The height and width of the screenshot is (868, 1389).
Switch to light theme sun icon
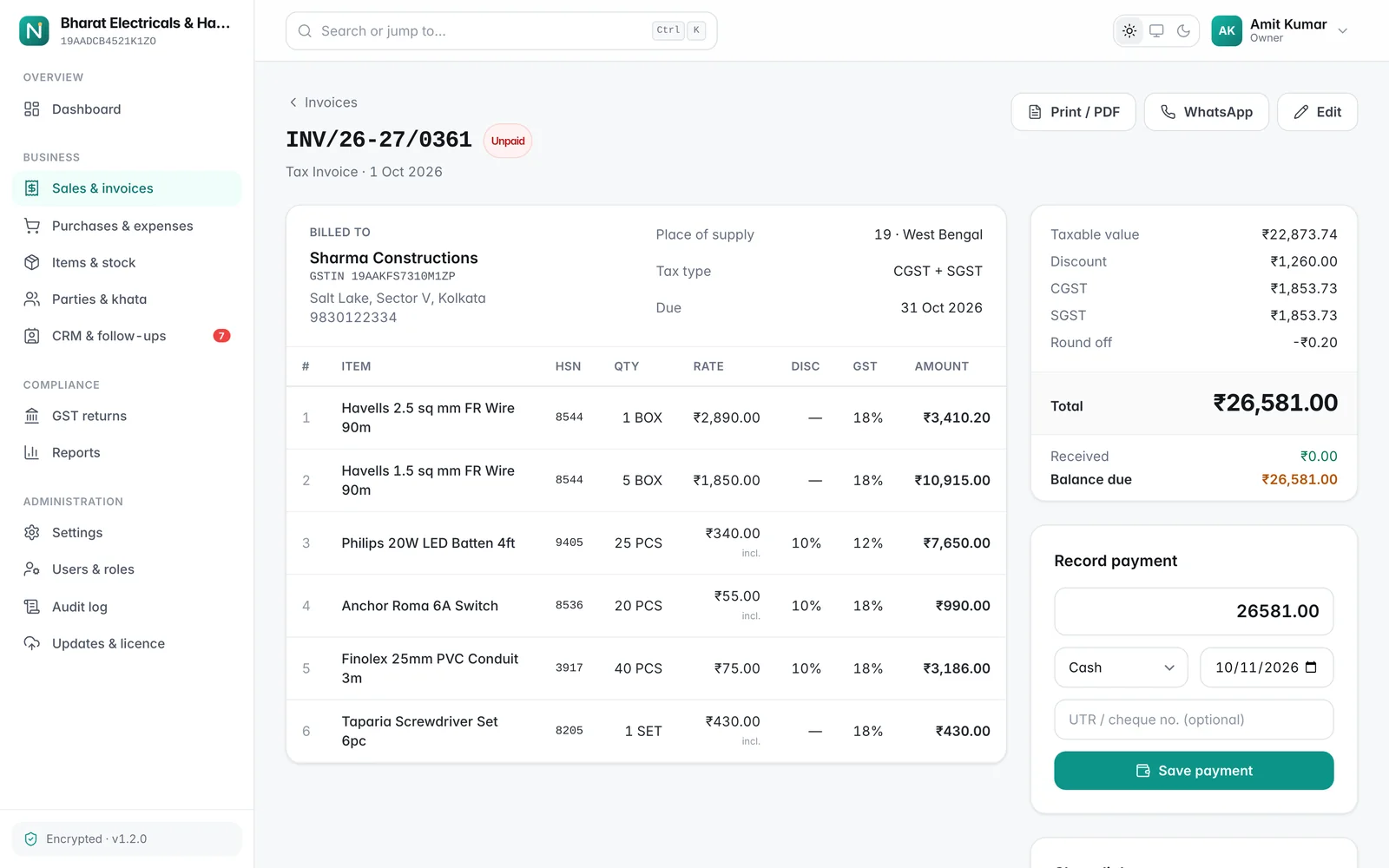[1129, 31]
